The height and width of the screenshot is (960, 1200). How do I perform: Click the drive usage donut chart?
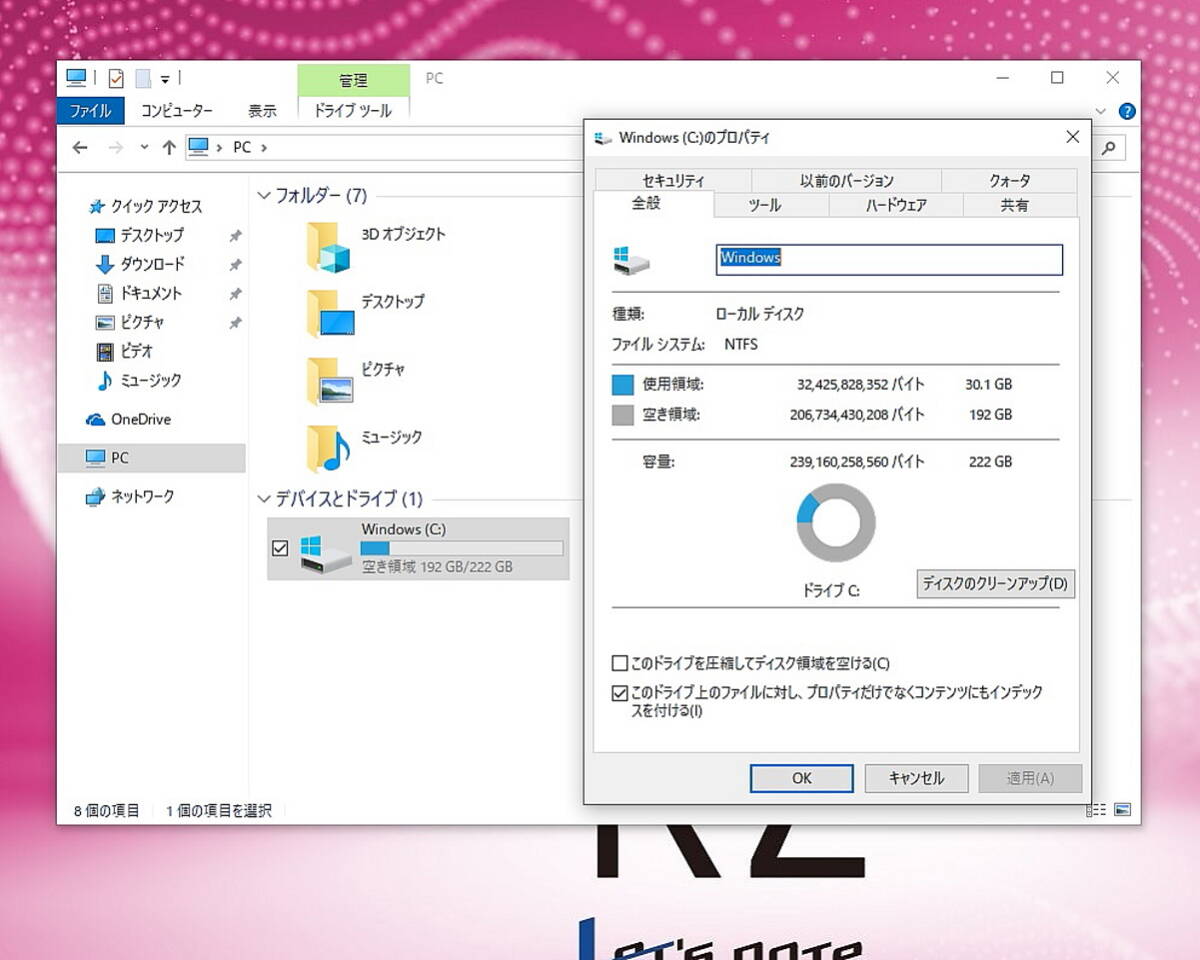[x=836, y=523]
